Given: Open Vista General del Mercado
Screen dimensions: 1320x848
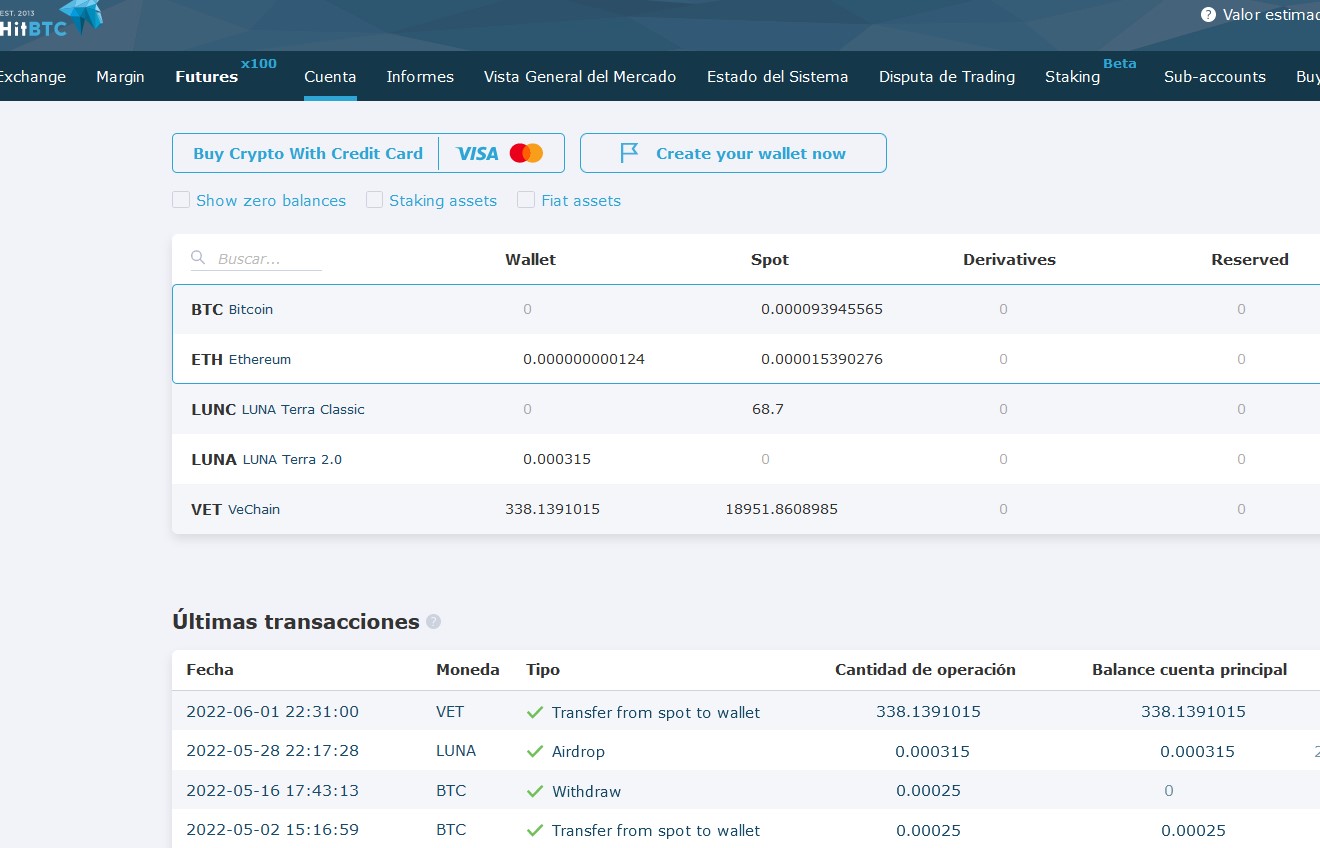Looking at the screenshot, I should pos(580,77).
